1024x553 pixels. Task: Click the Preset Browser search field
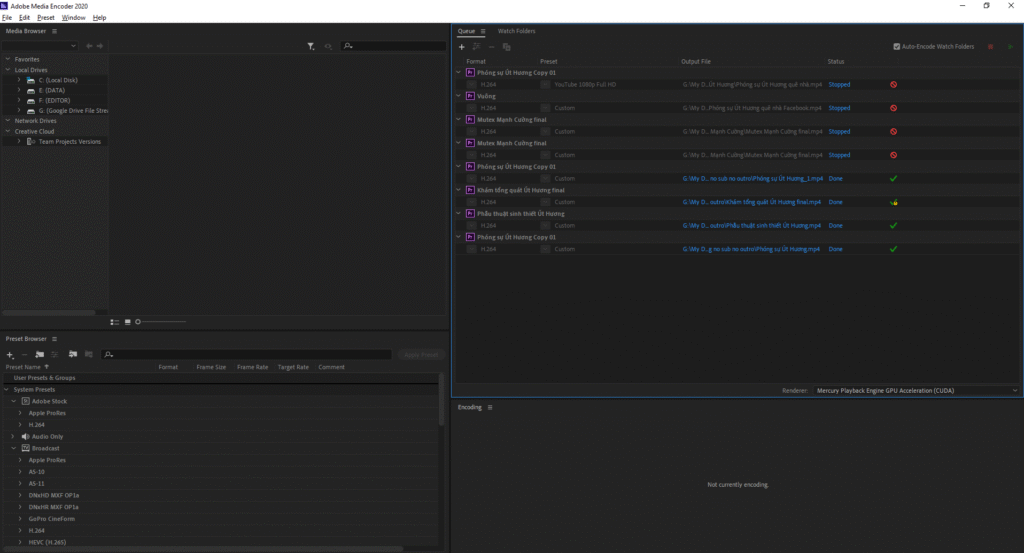pos(247,355)
